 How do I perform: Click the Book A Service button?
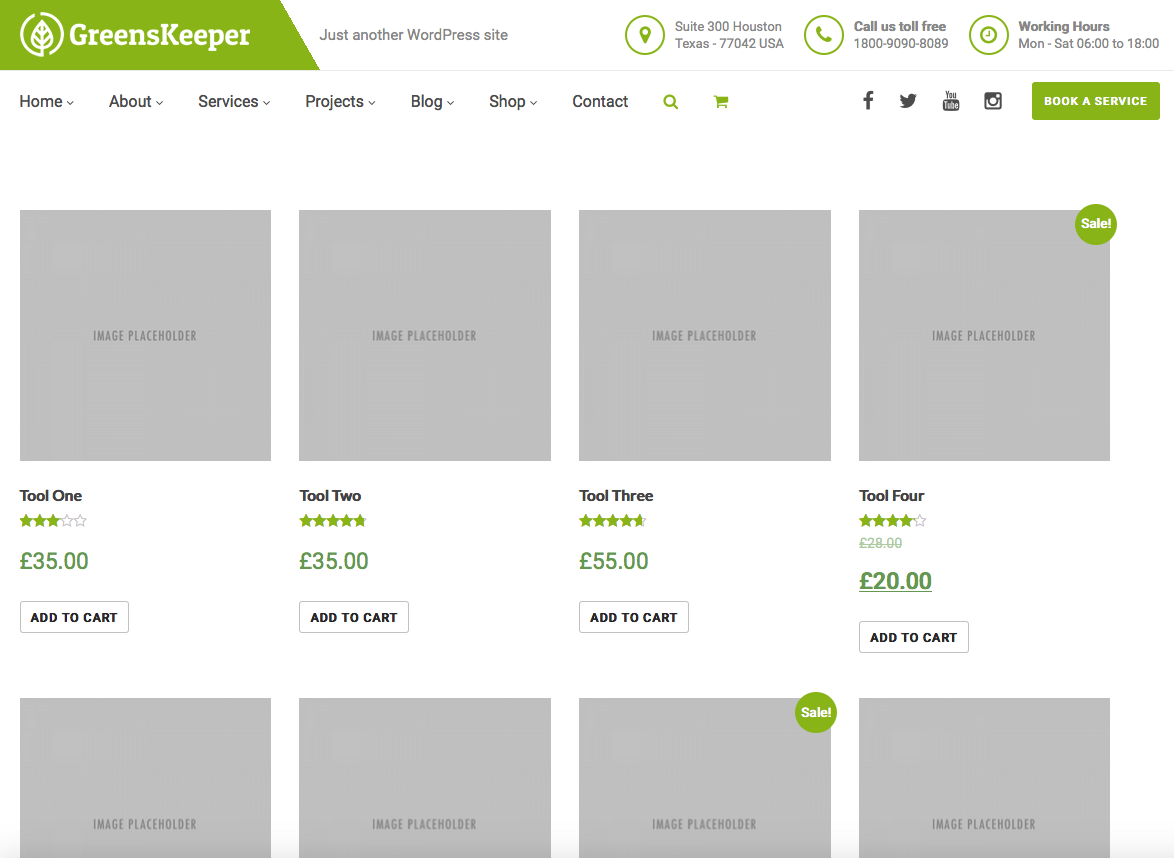click(1095, 101)
